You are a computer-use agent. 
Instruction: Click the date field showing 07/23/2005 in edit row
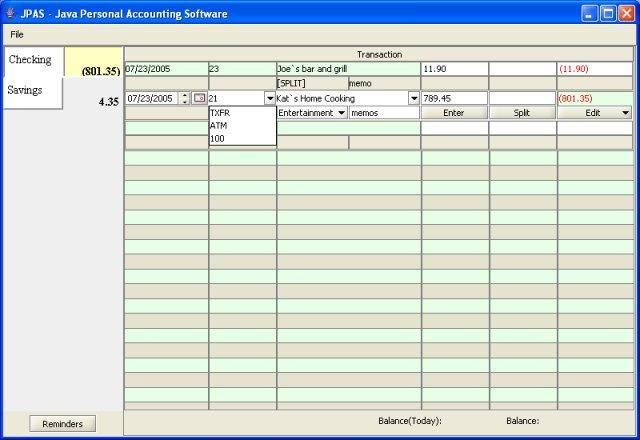click(x=152, y=98)
